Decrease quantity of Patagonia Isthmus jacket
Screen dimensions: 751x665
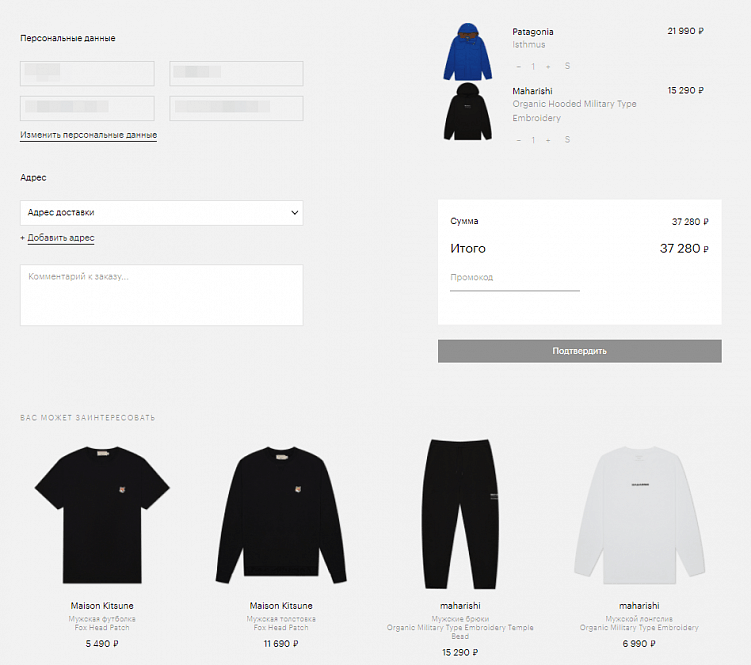click(x=519, y=67)
